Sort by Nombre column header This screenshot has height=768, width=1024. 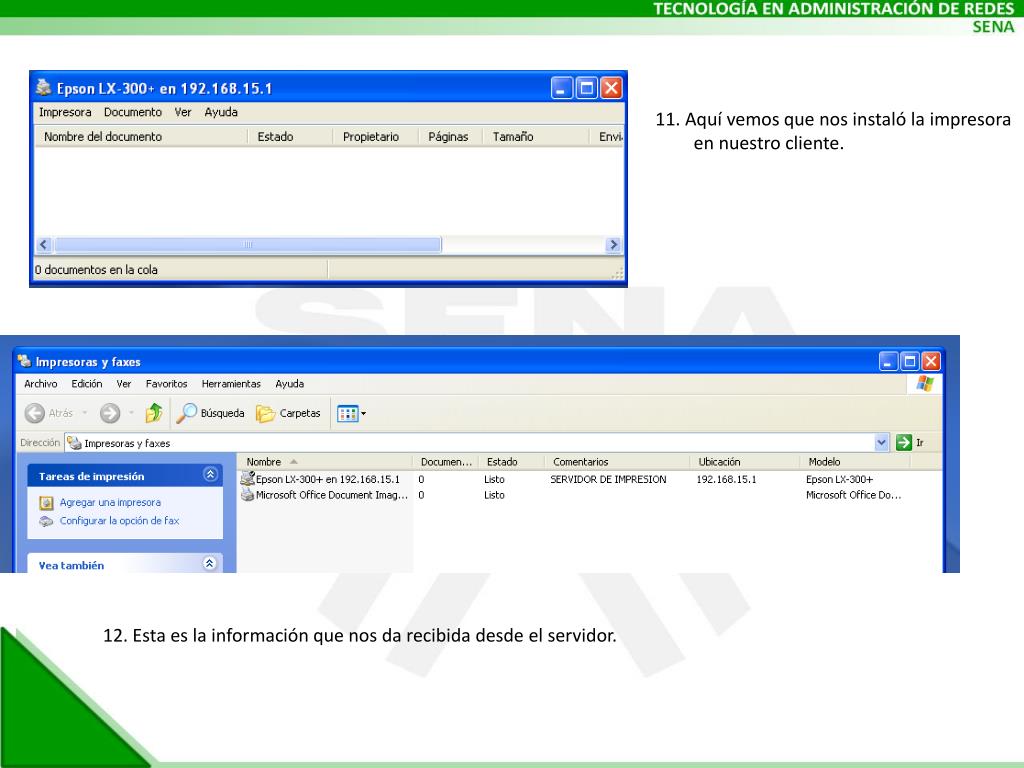pyautogui.click(x=325, y=462)
